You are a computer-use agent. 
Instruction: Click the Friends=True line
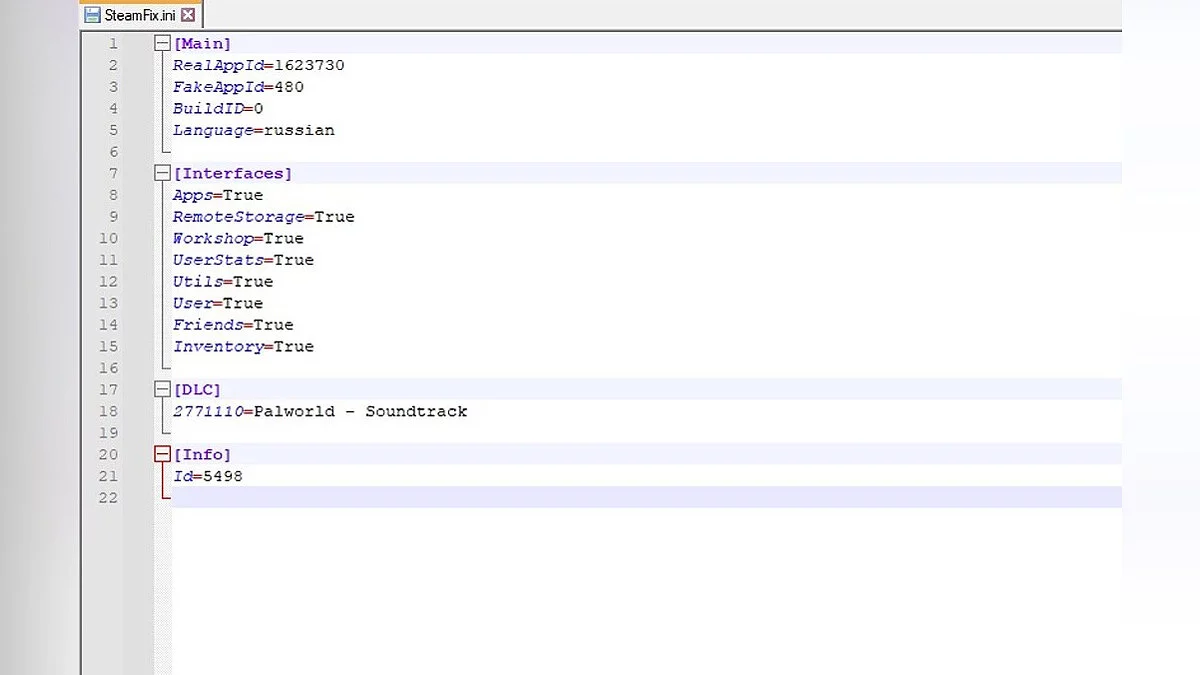coord(233,325)
